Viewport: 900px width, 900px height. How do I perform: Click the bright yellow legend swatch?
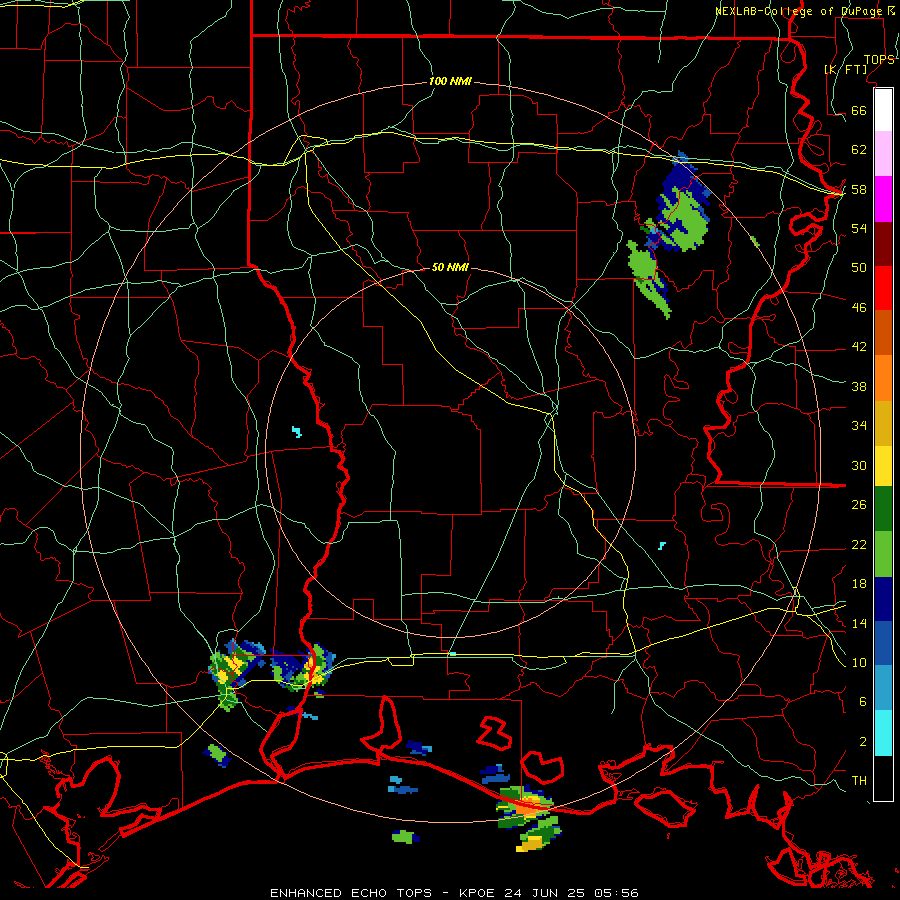(x=883, y=466)
